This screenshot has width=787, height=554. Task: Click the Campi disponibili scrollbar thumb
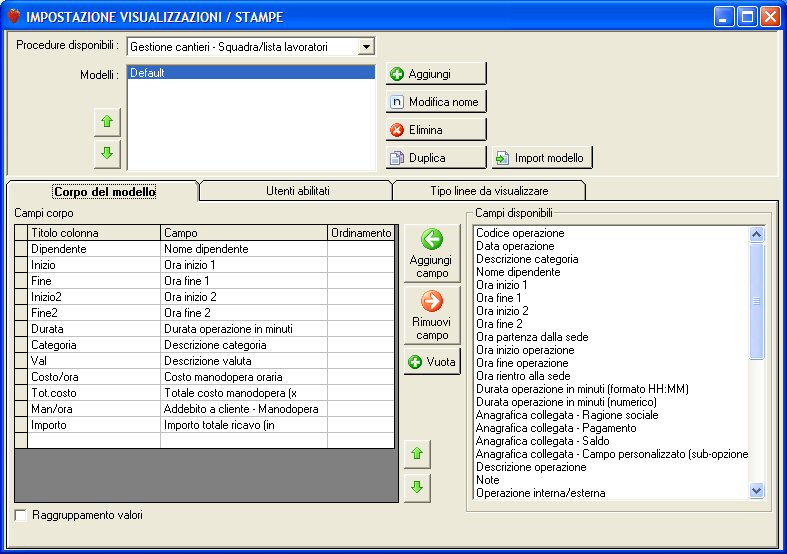tap(756, 301)
